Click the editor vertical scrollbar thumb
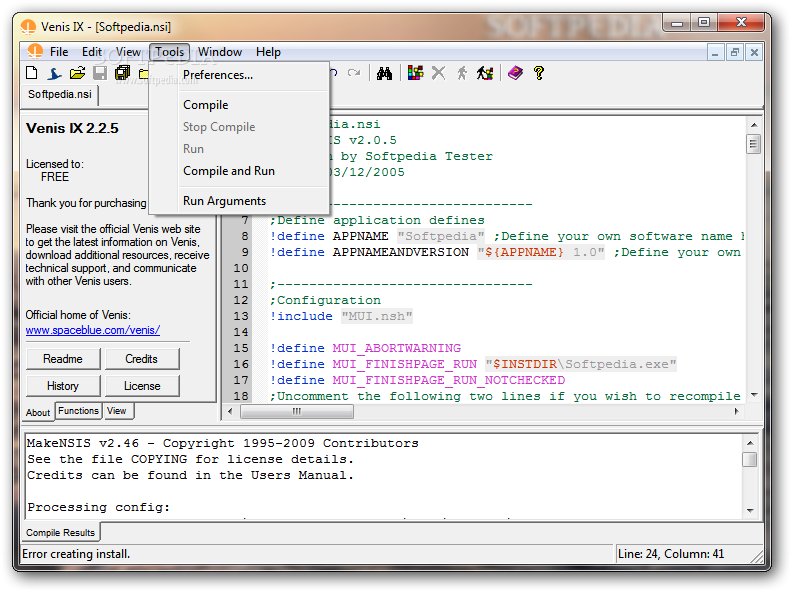This screenshot has height=592, width=792. pos(754,144)
